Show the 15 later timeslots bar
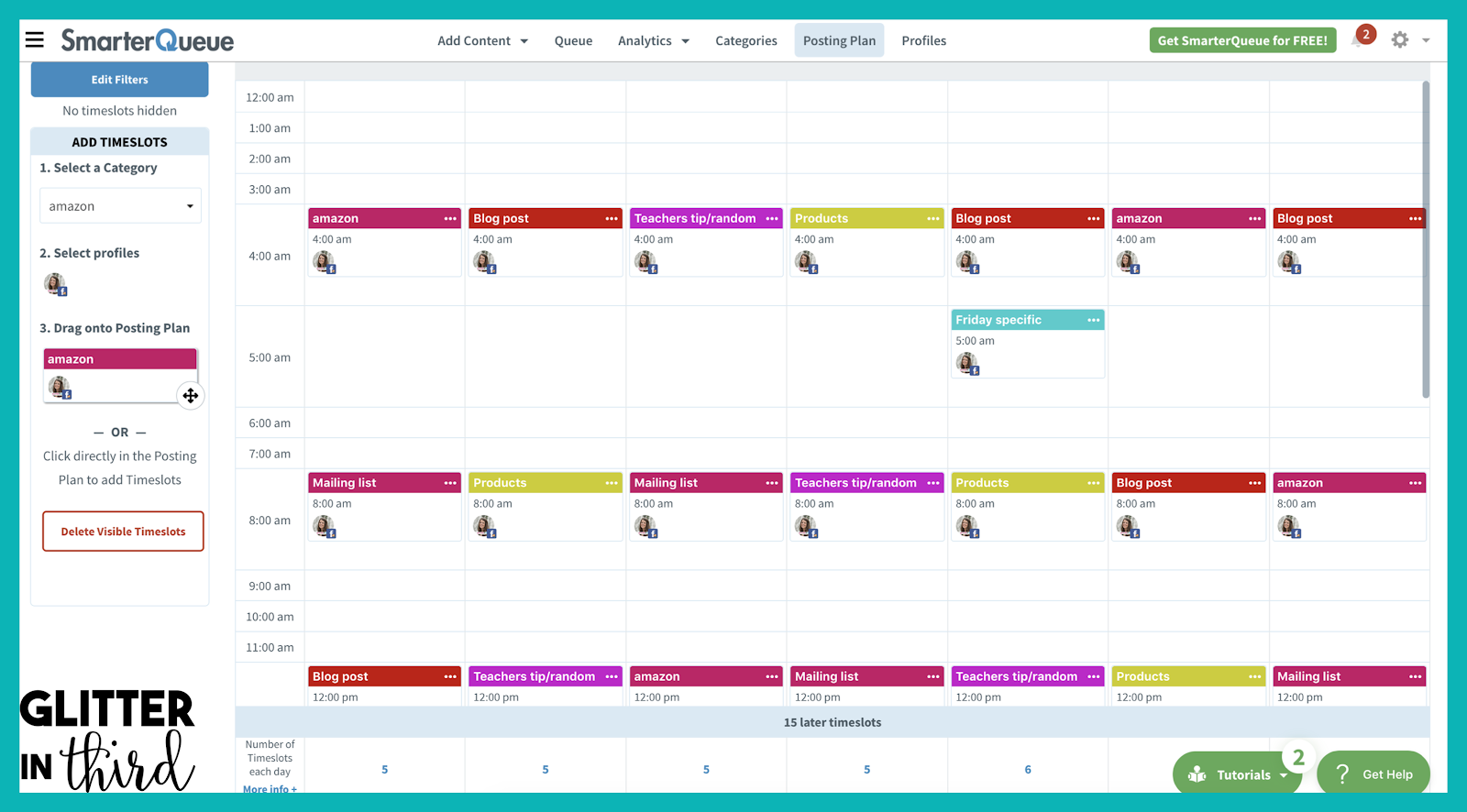The height and width of the screenshot is (812, 1467). pyautogui.click(x=833, y=722)
